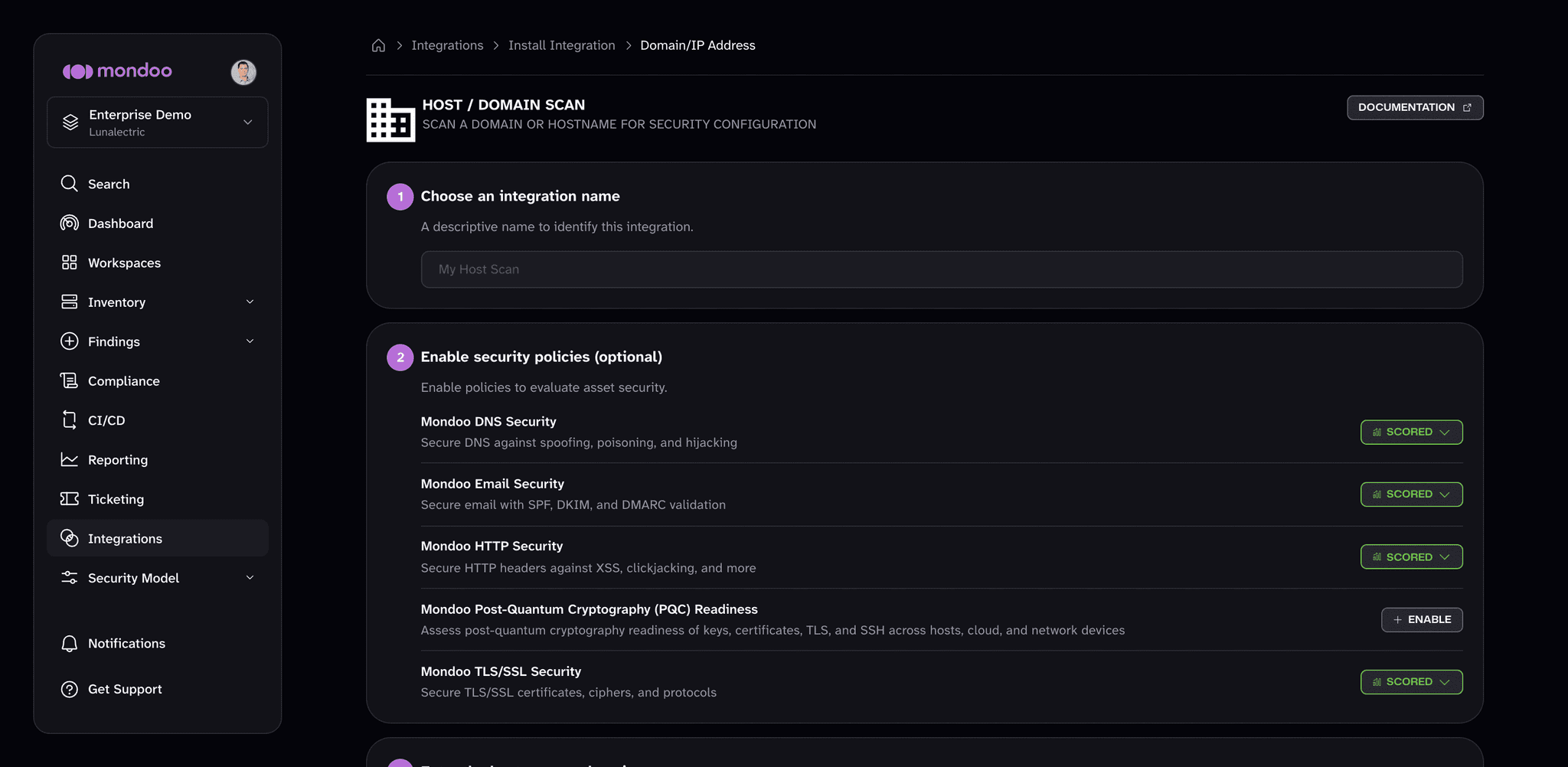Expand the Enterprise Demo space selector

point(158,122)
